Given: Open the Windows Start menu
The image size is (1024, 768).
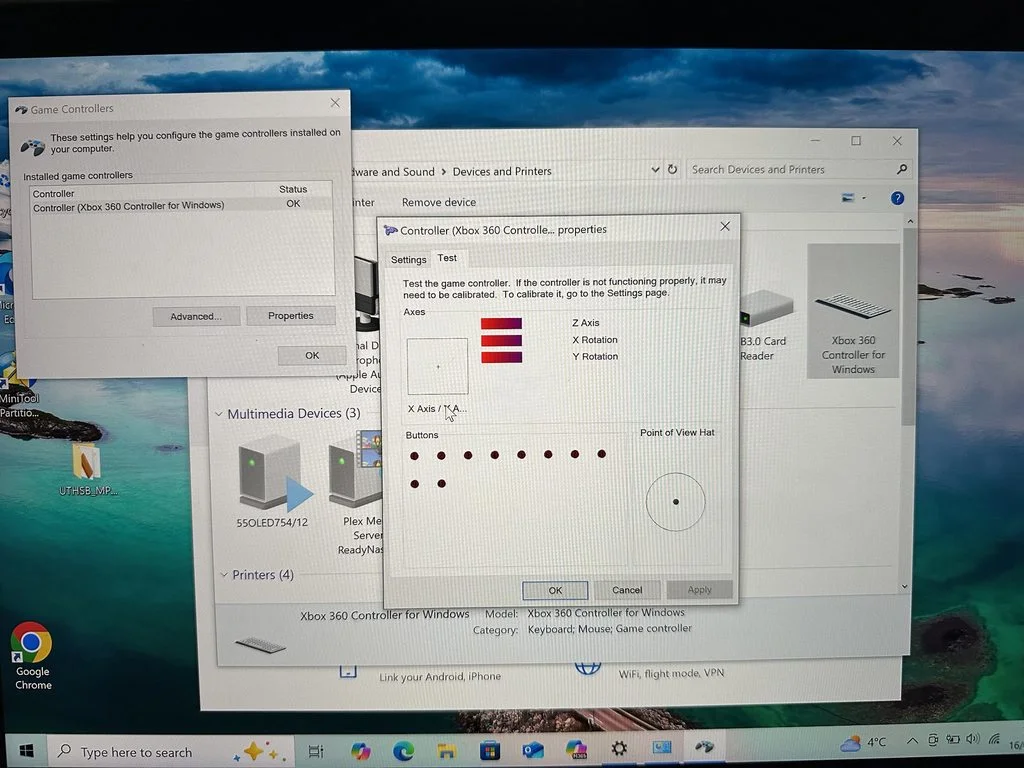Looking at the screenshot, I should point(26,750).
